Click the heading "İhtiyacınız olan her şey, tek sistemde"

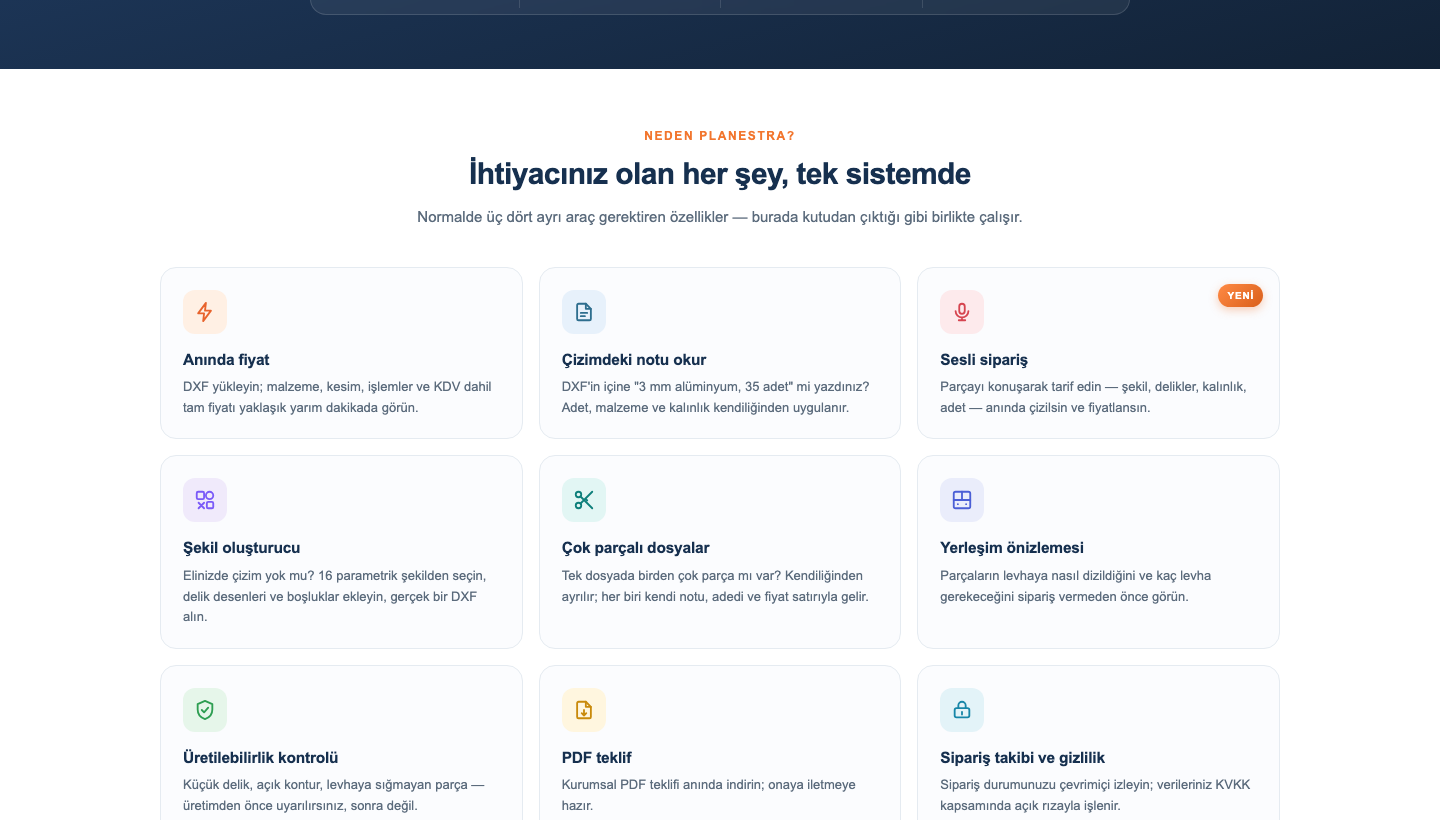pyautogui.click(x=720, y=174)
